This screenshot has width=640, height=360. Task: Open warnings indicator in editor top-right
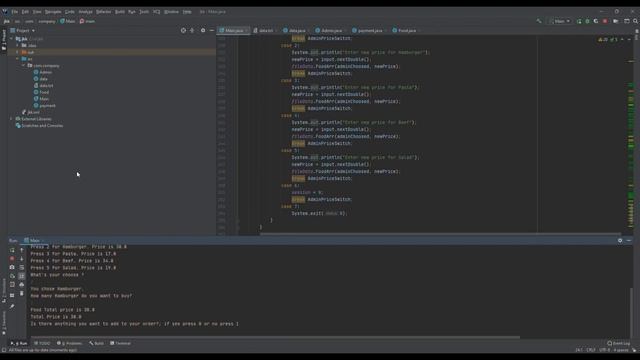coord(608,40)
